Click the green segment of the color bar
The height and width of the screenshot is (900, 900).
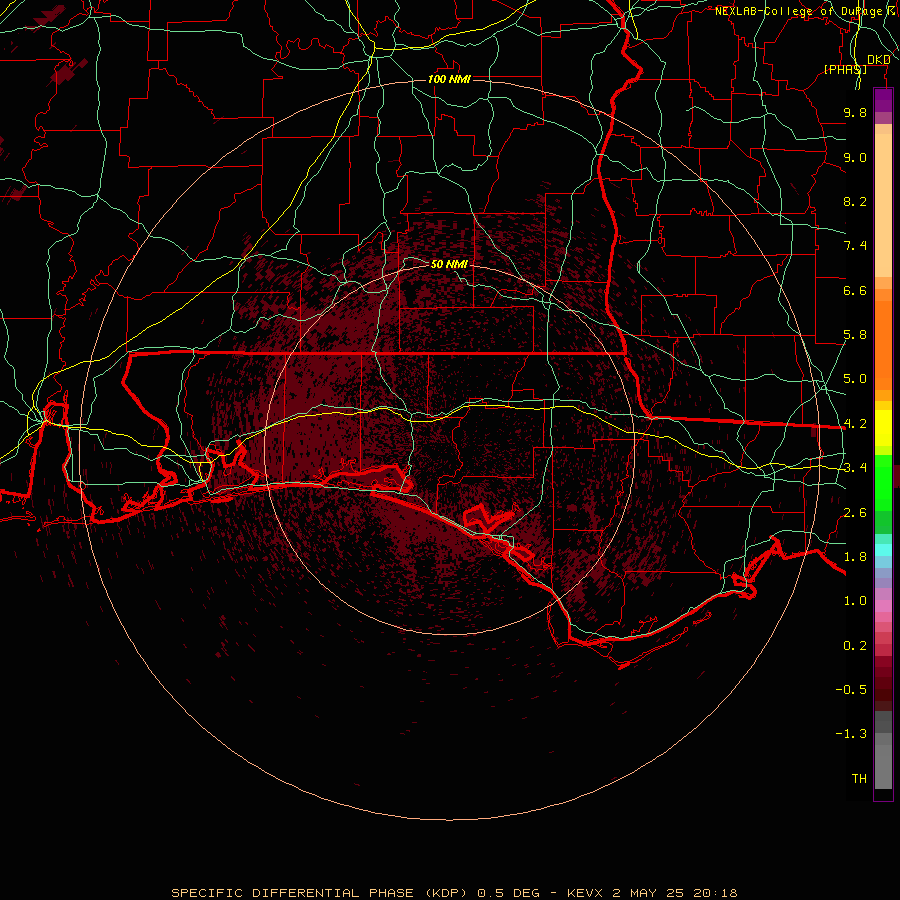pos(883,482)
